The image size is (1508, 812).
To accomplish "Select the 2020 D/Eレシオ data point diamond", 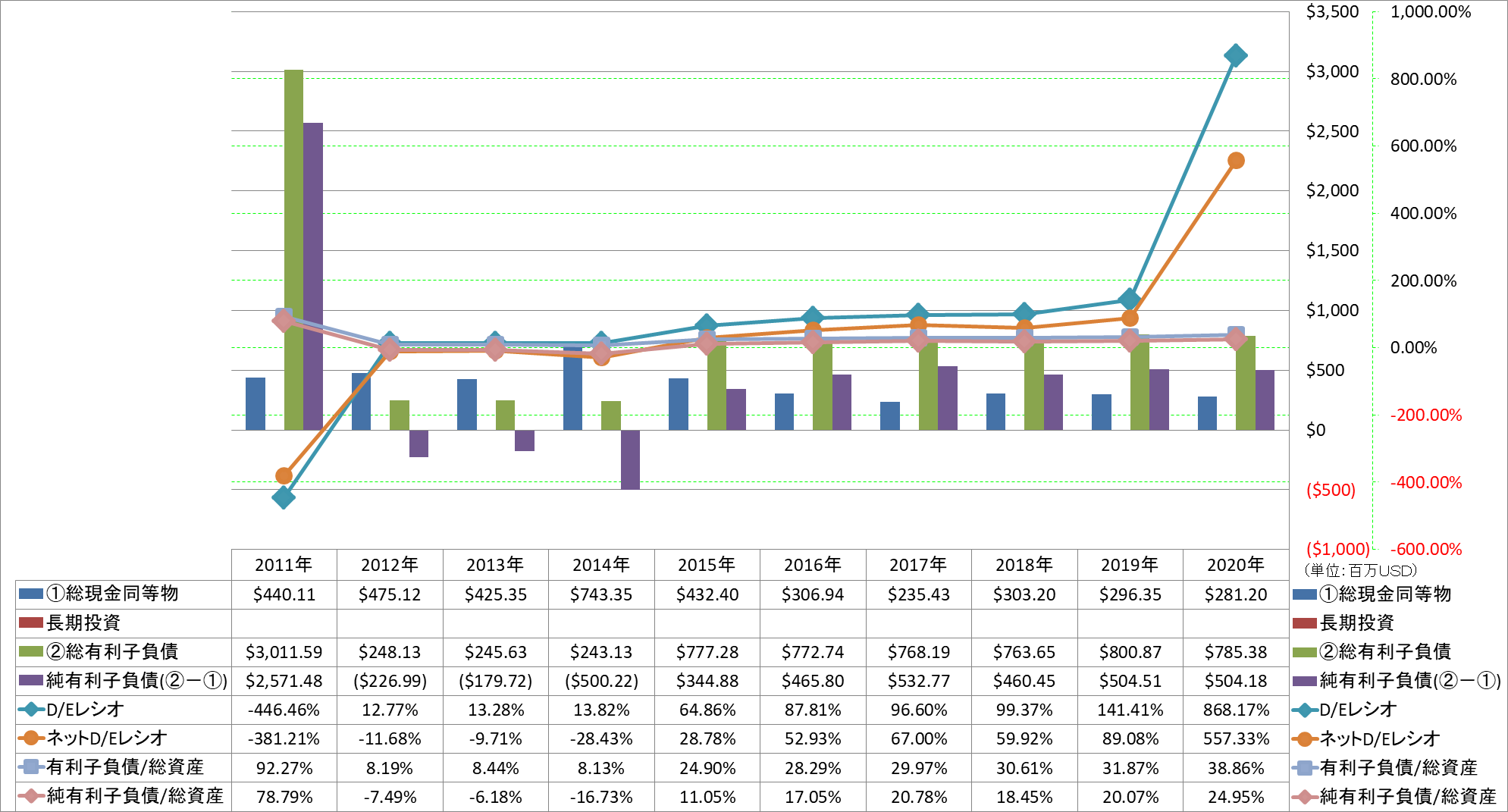I will point(1236,55).
